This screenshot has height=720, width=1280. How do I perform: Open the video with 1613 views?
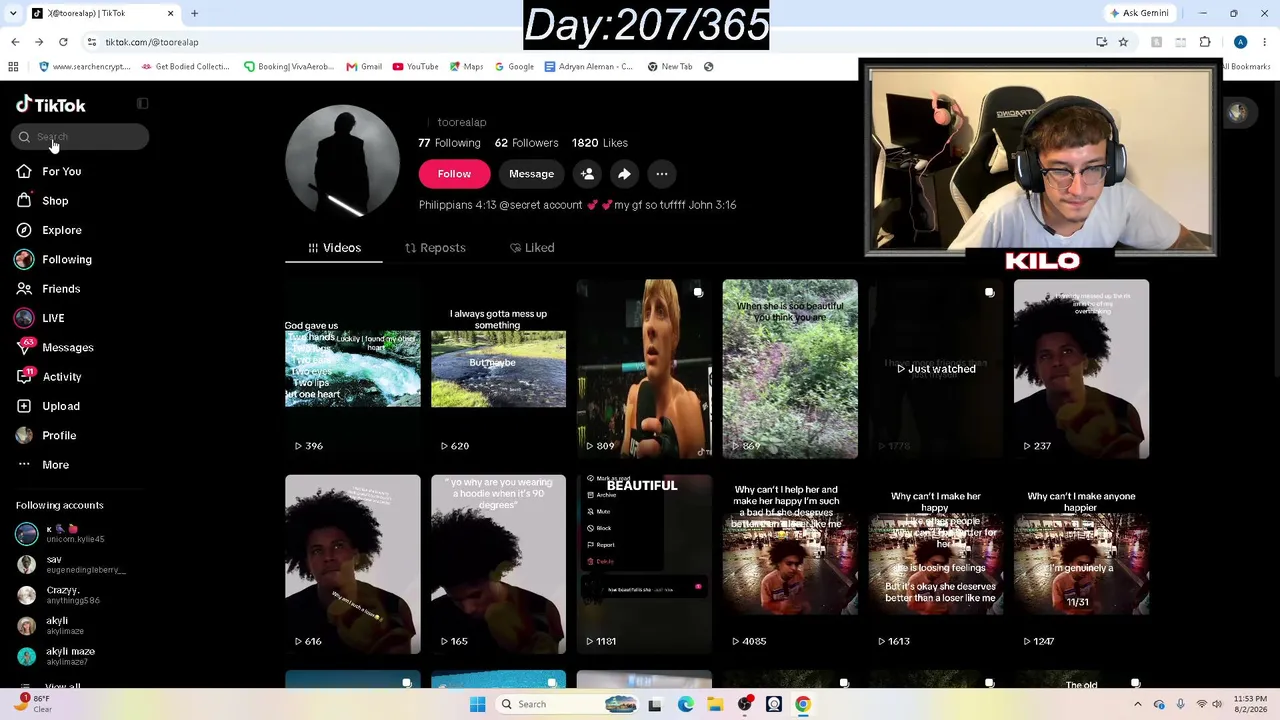click(x=936, y=565)
